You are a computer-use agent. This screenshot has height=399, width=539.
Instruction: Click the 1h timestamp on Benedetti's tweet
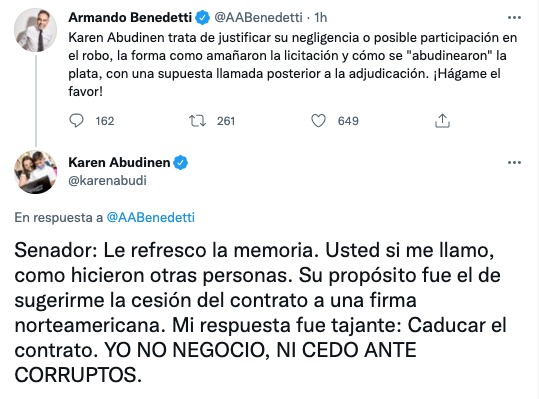pyautogui.click(x=321, y=18)
